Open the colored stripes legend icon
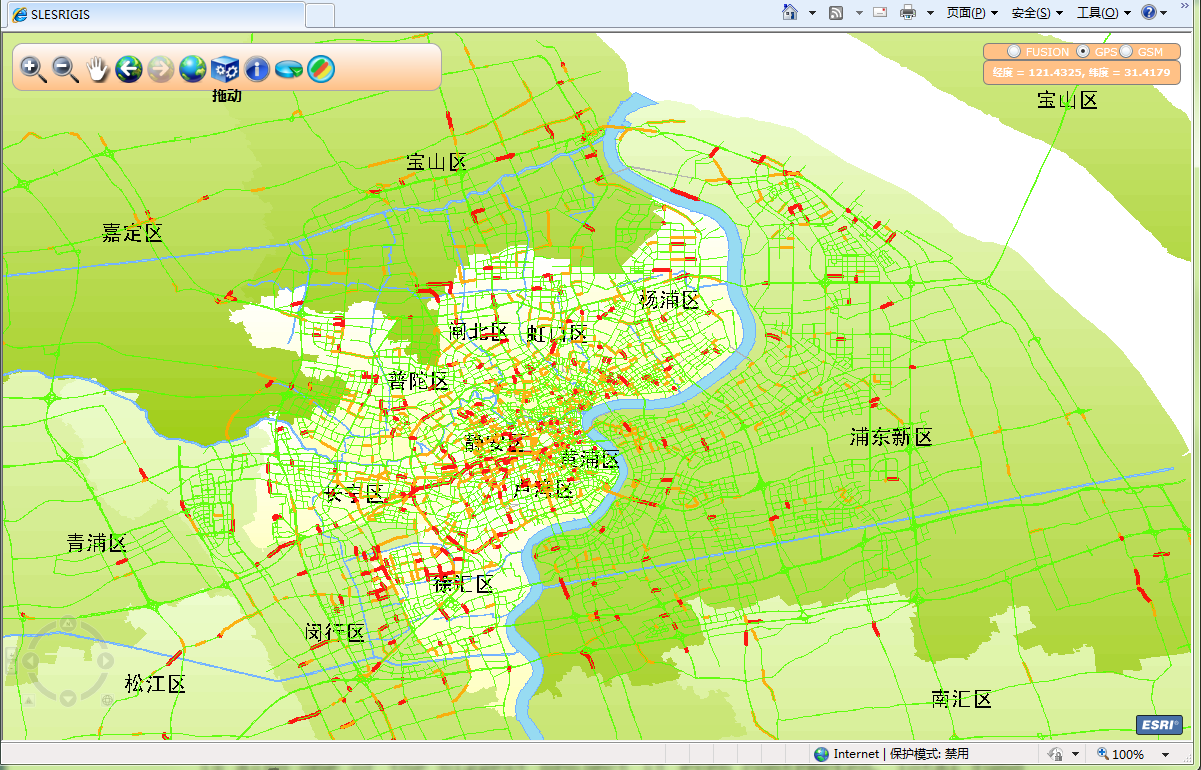 [x=321, y=69]
